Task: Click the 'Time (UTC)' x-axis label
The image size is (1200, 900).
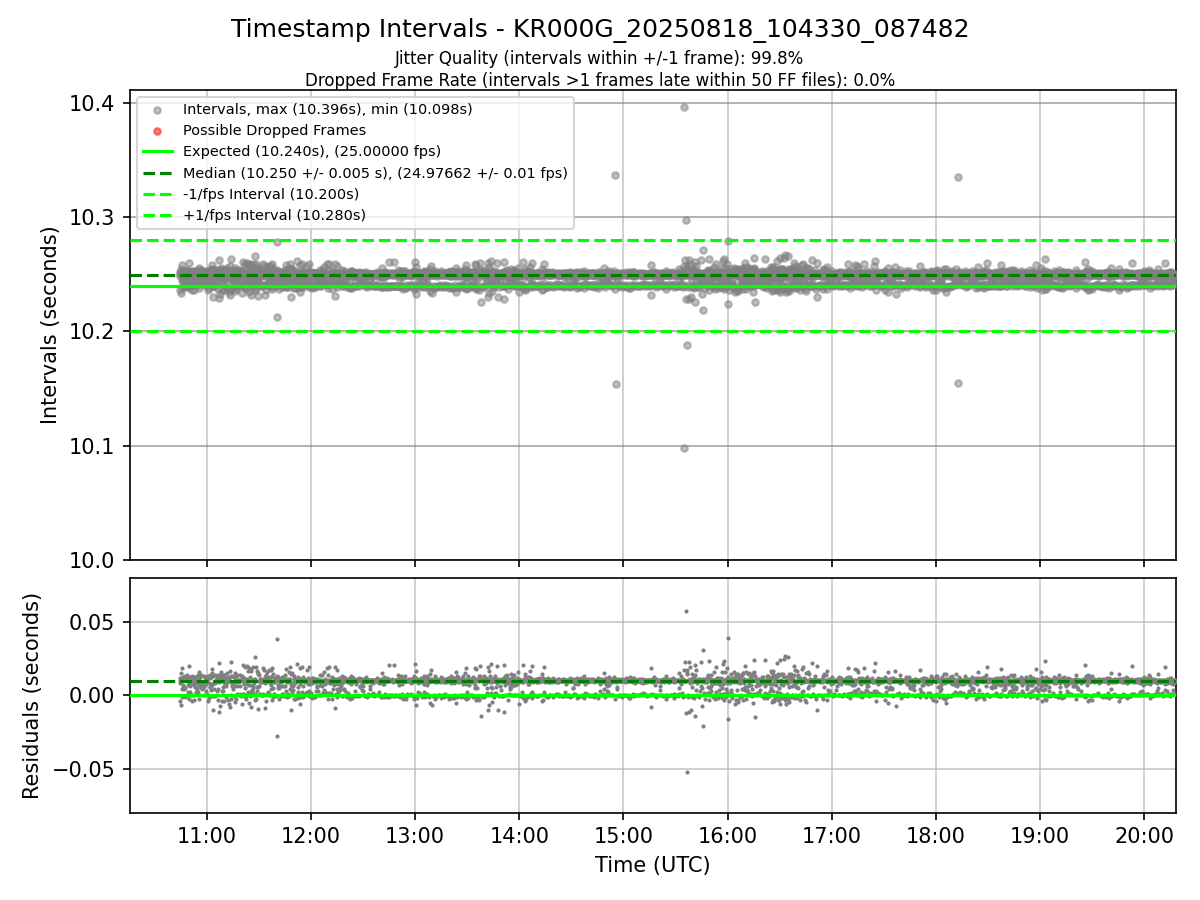Action: [652, 865]
